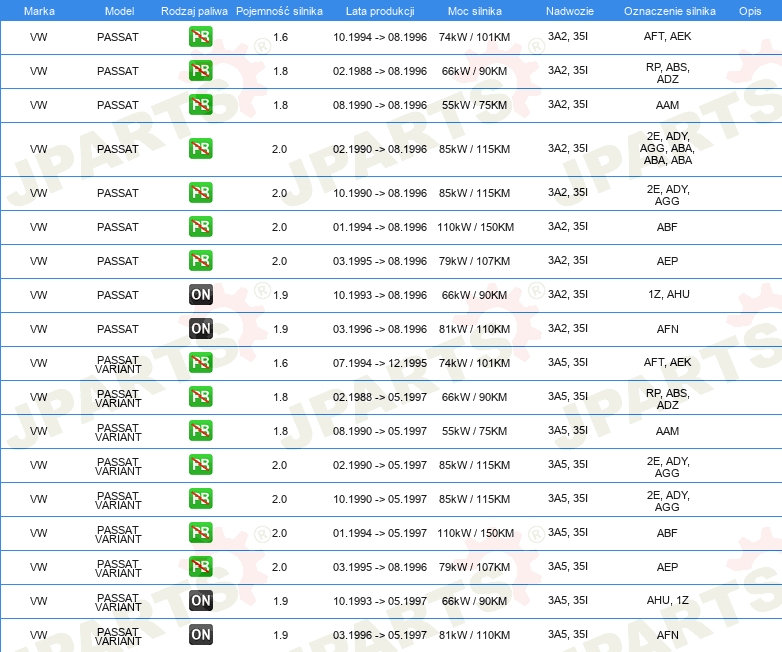
Task: Click the date range 08.1990 -> 05.1997
Action: tap(380, 431)
